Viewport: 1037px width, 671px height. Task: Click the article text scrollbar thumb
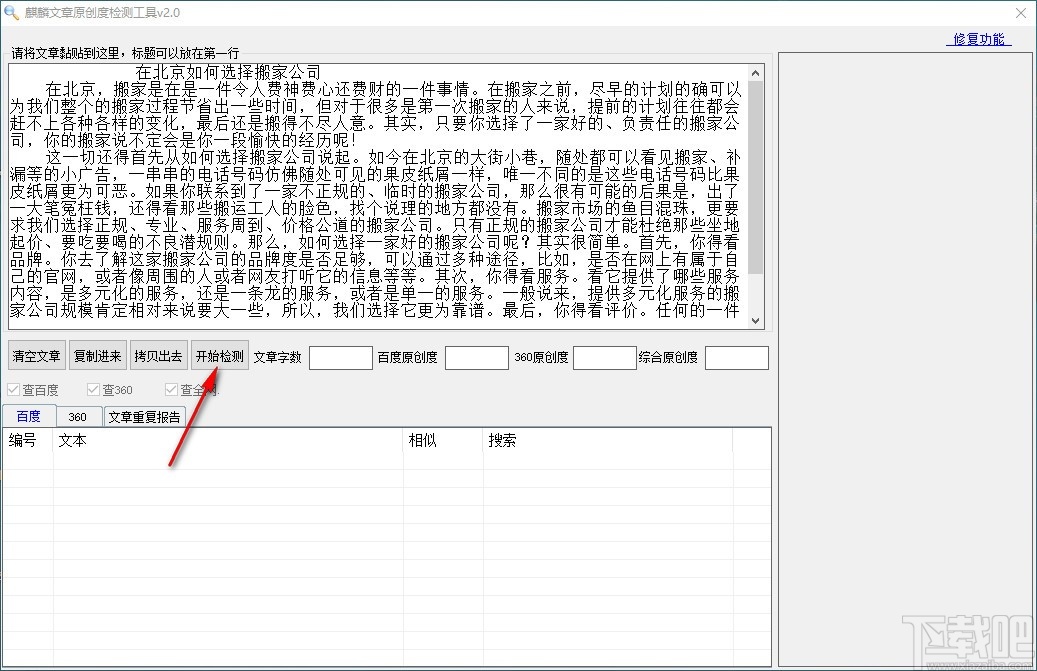(x=756, y=177)
